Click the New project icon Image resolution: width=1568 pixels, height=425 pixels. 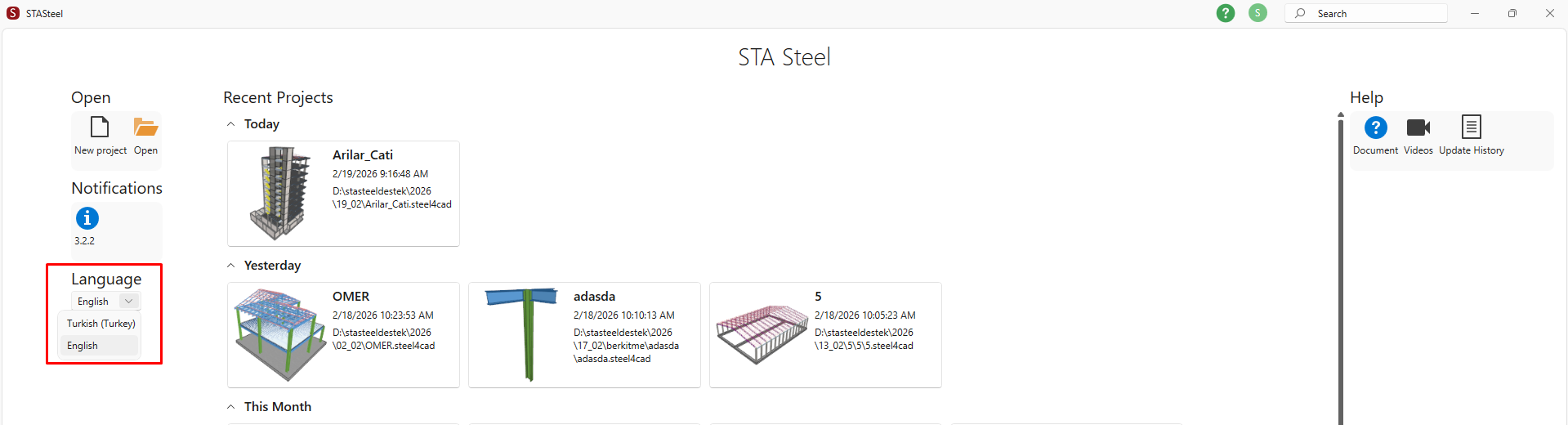[100, 128]
